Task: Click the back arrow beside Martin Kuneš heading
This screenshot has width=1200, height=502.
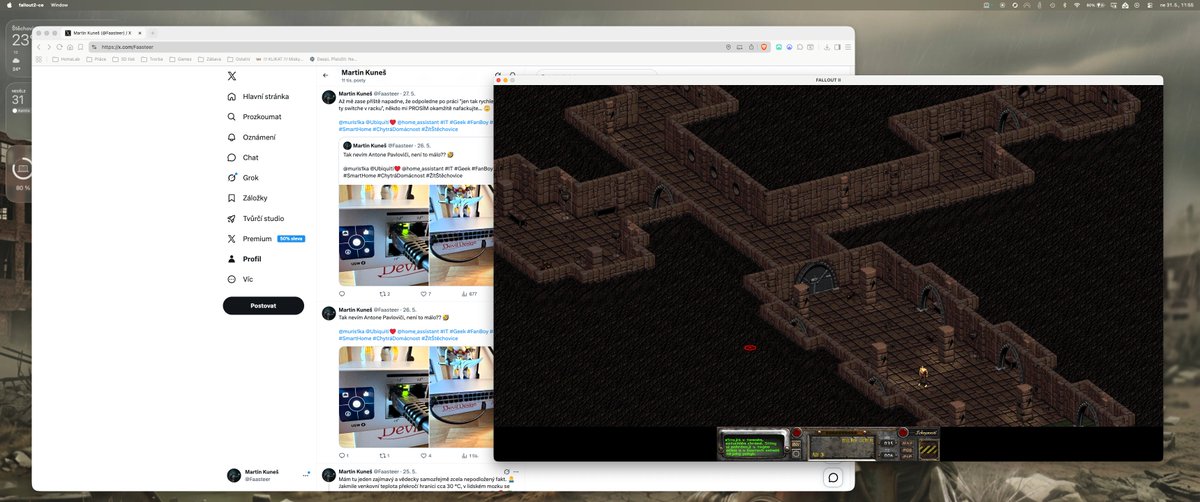Action: (326, 75)
